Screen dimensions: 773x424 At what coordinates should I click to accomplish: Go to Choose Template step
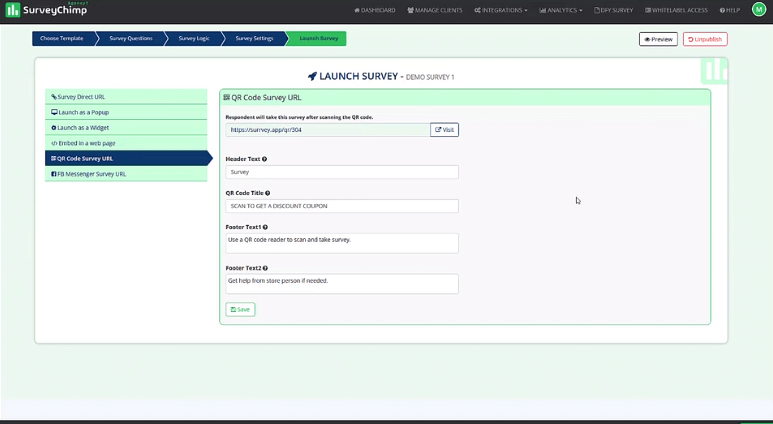pyautogui.click(x=62, y=38)
